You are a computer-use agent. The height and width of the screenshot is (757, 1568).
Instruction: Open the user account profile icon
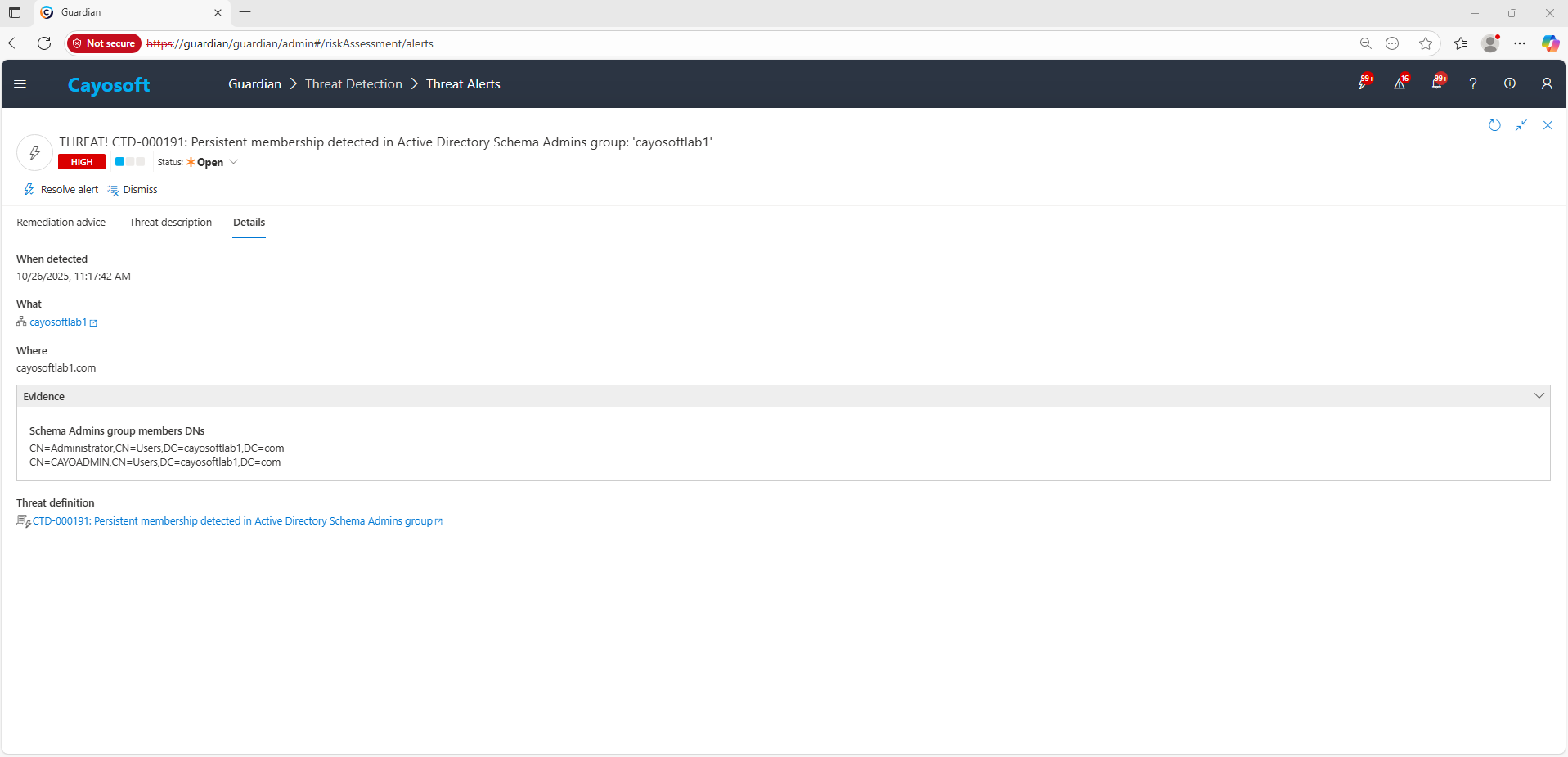point(1546,83)
